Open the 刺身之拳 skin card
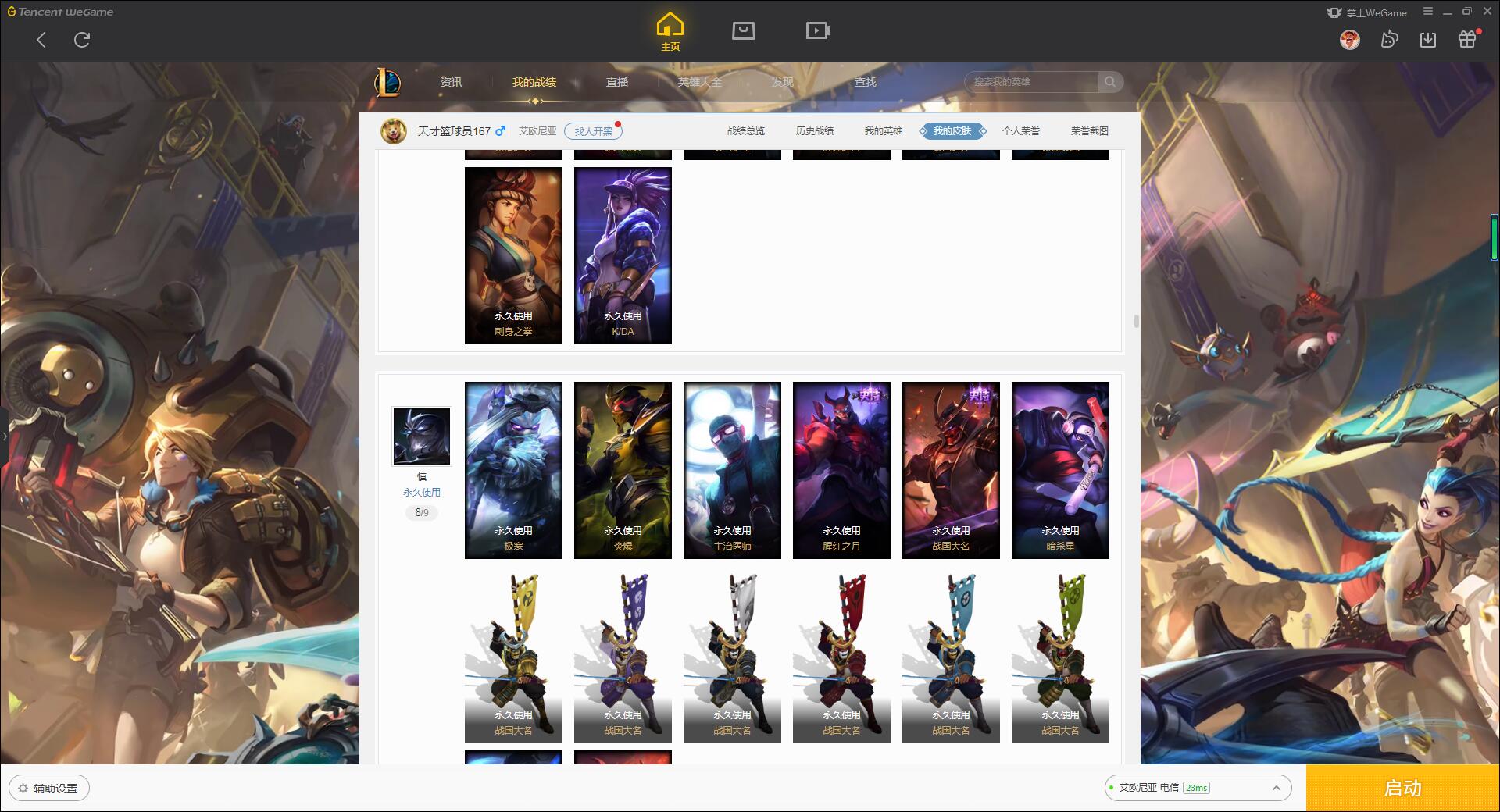1500x812 pixels. click(513, 255)
